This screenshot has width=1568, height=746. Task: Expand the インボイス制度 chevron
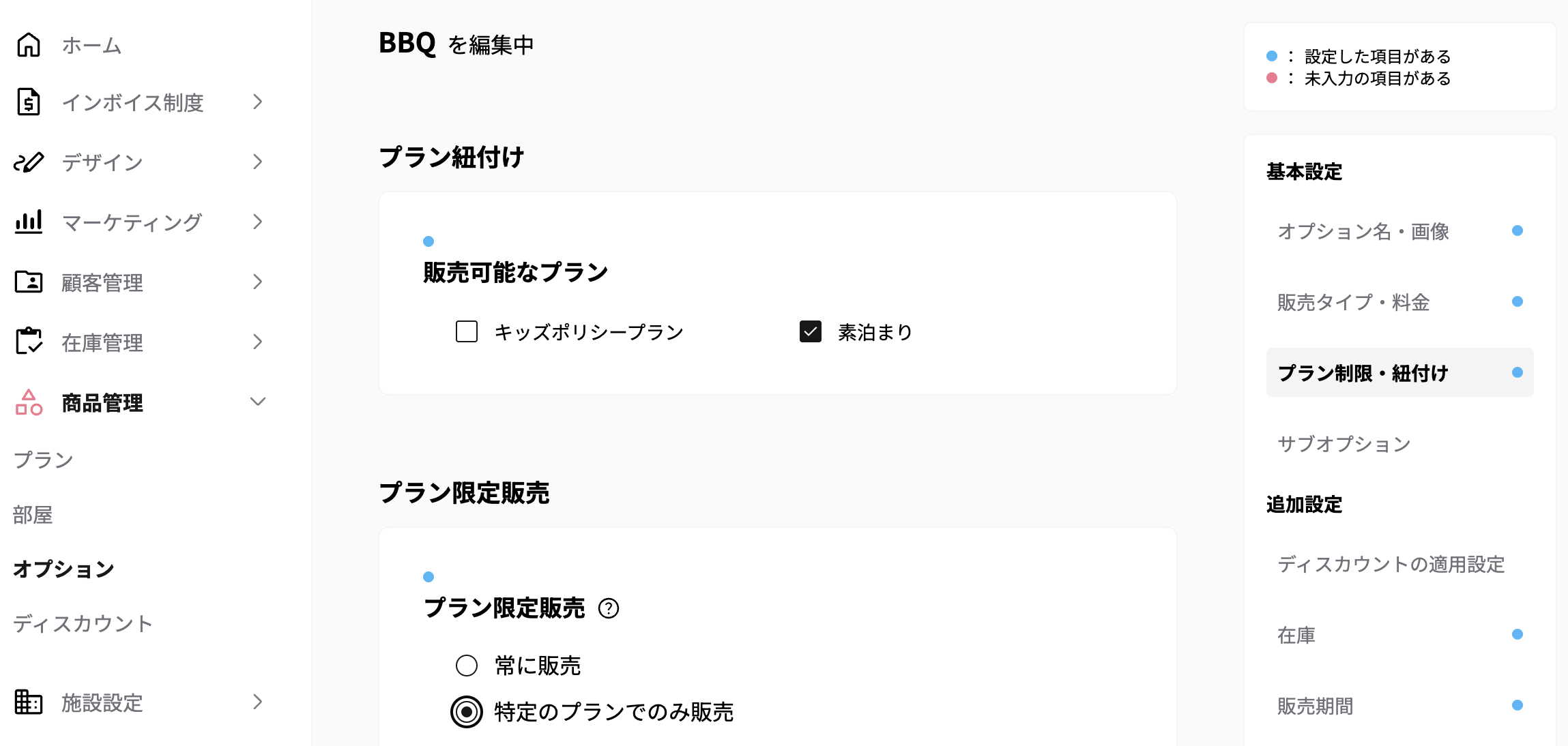(258, 102)
